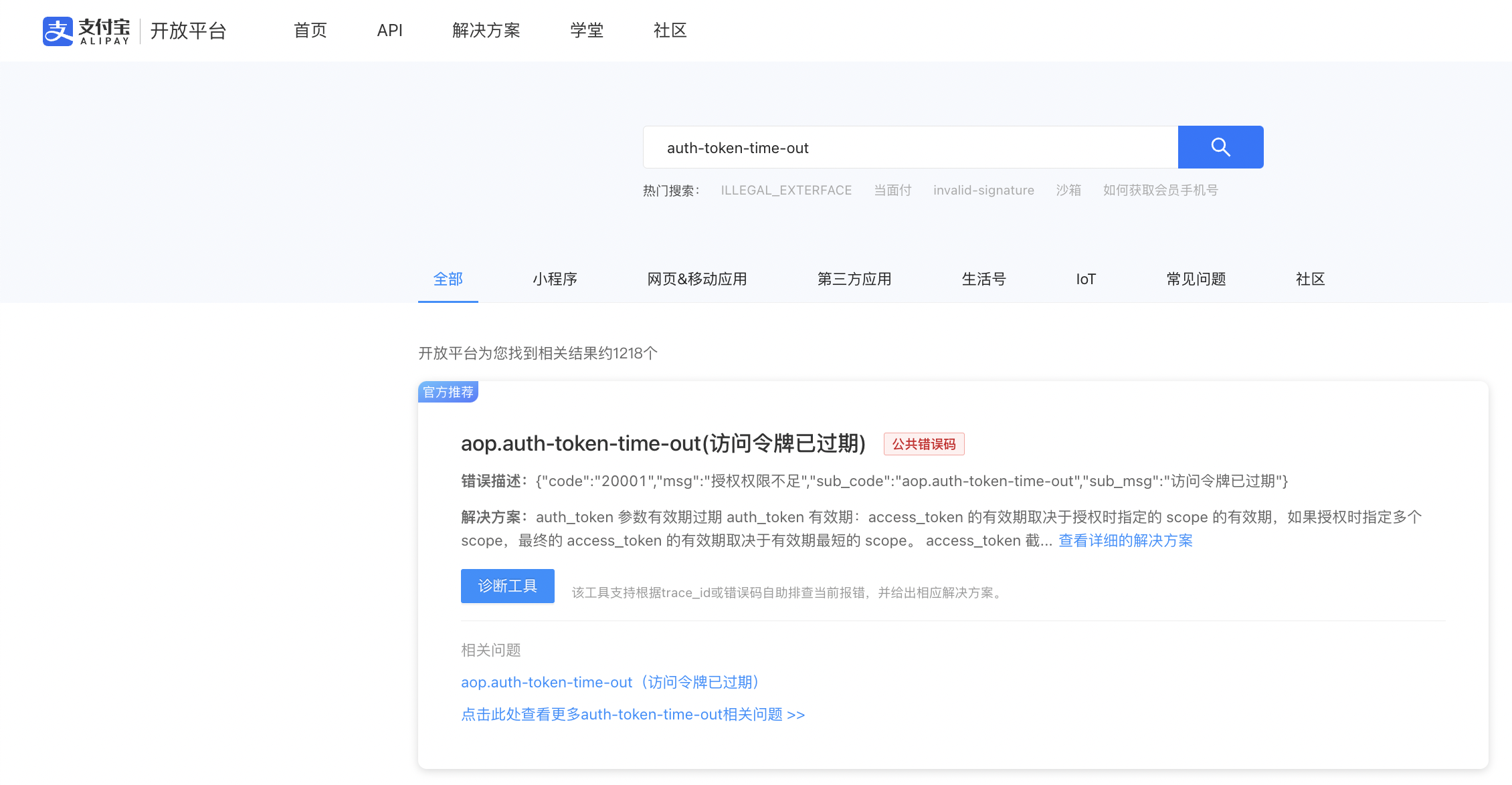Viewport: 1512px width, 785px height.
Task: Open result title aop.auth-token-time-out(访问令牌已过期)
Action: pos(663,443)
